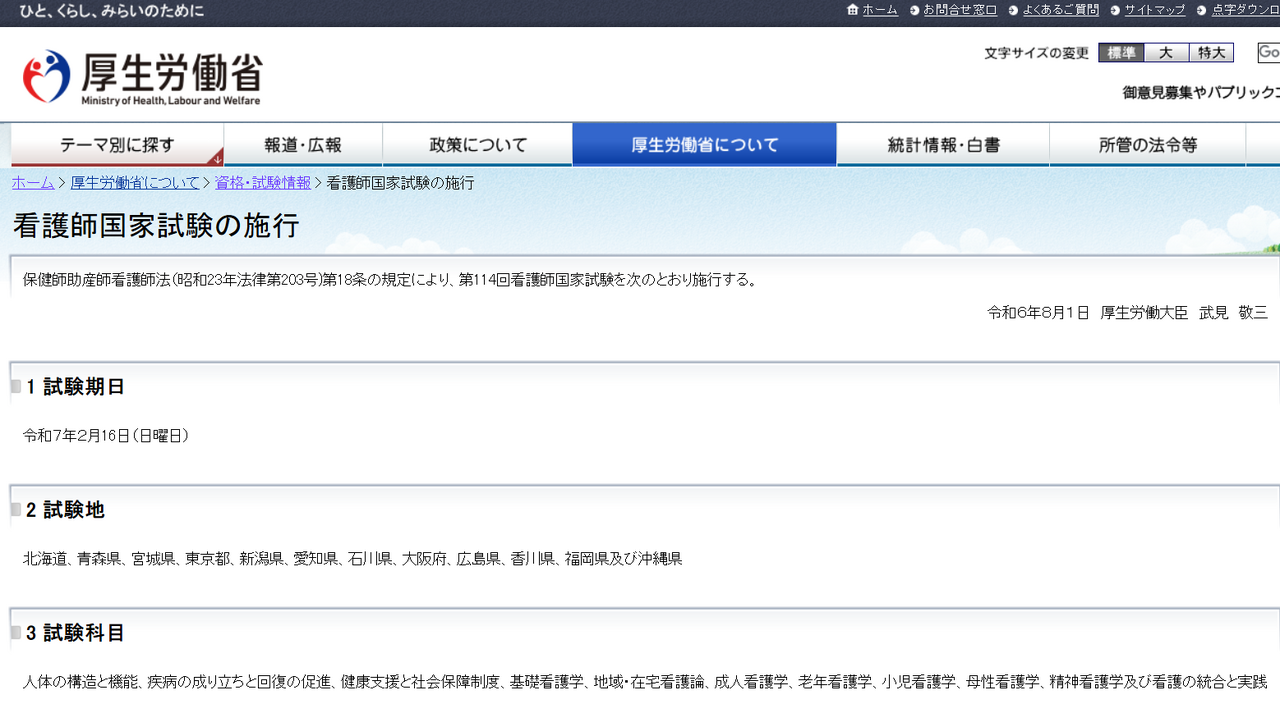The height and width of the screenshot is (713, 1280).
Task: Open the 報道・広報 navigation tab
Action: click(303, 145)
